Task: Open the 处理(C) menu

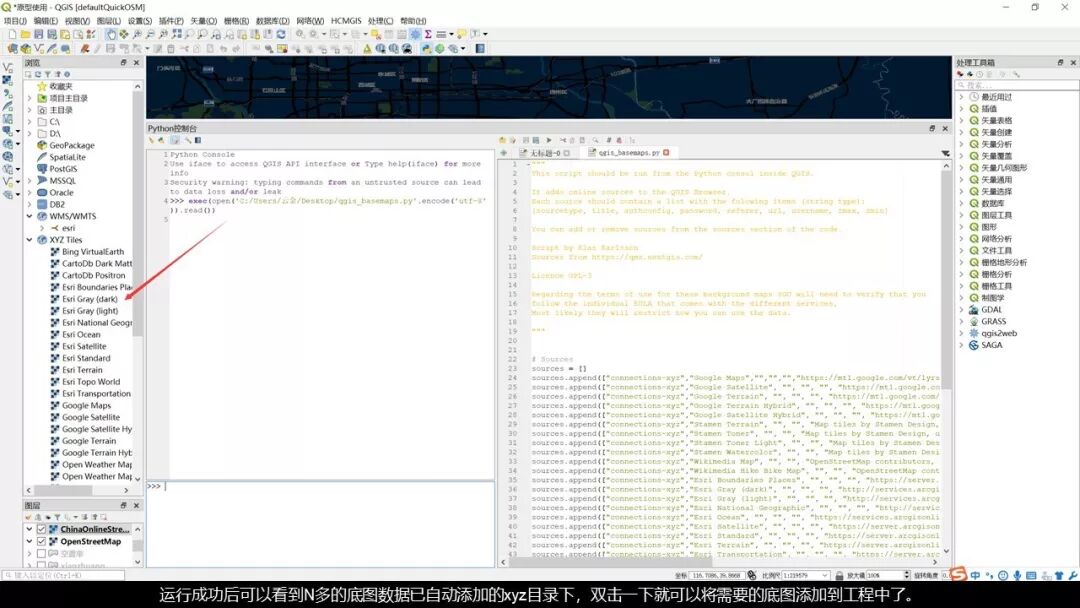Action: (x=380, y=21)
